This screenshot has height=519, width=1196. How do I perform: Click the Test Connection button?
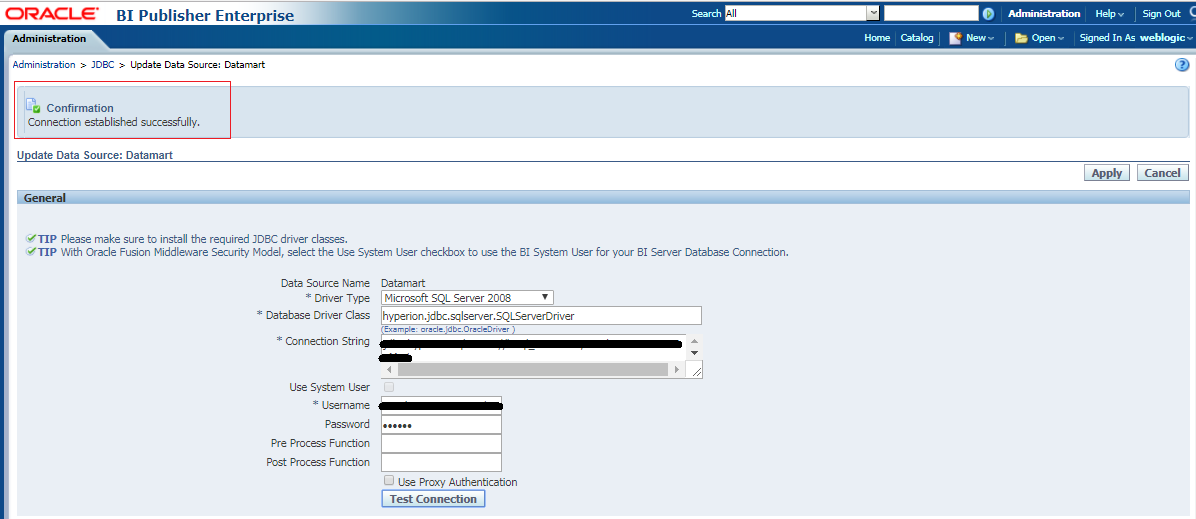coord(433,498)
